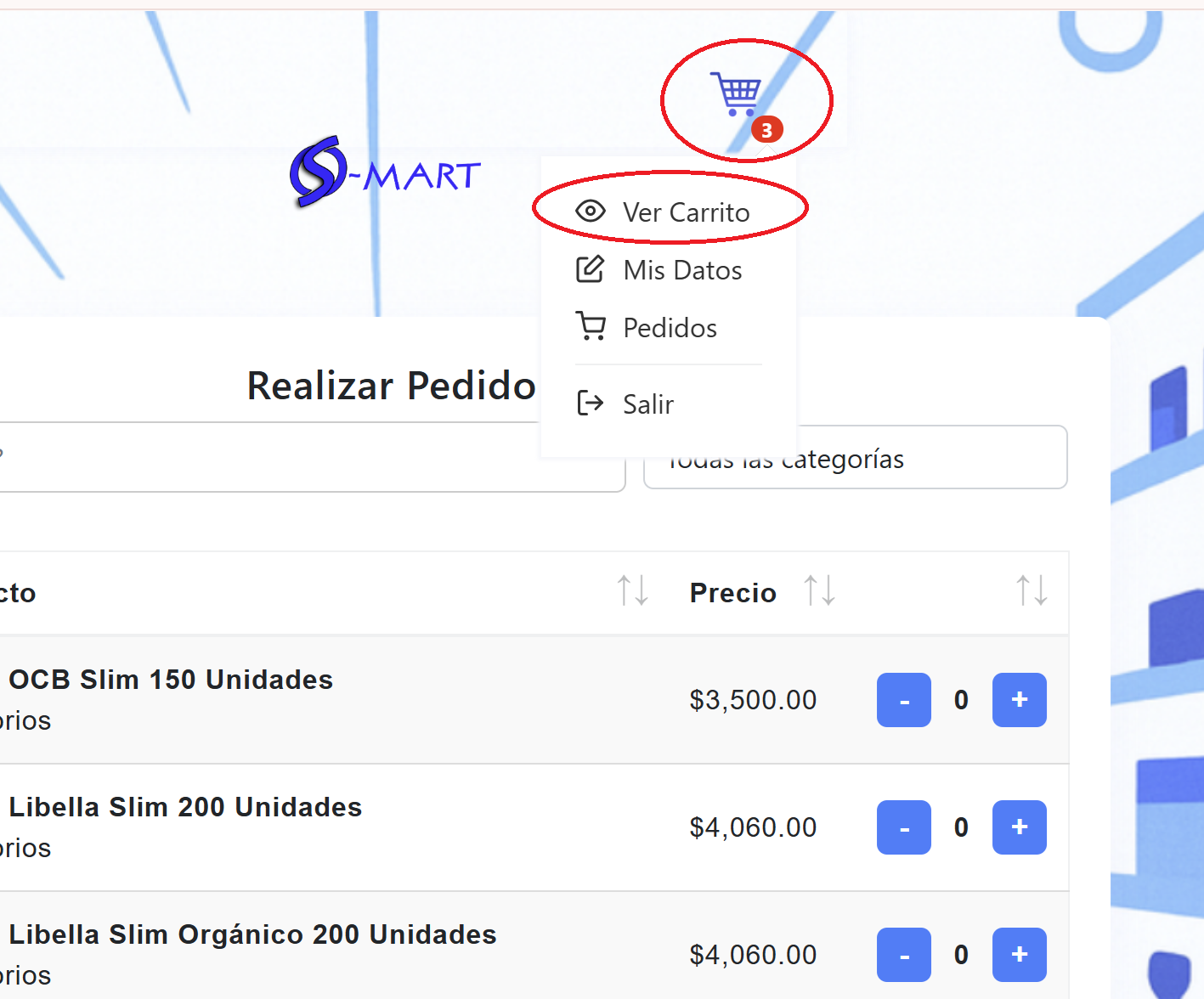This screenshot has height=999, width=1204.
Task: Focus the product search input field
Action: [312, 457]
